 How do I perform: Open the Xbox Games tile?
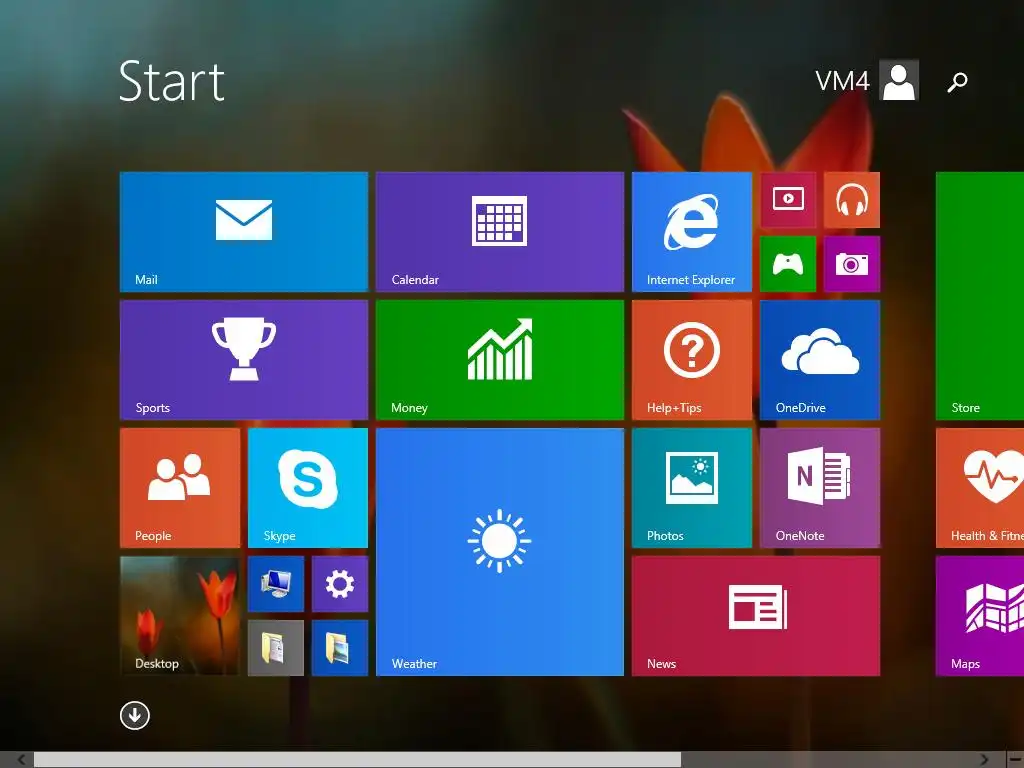tap(788, 264)
